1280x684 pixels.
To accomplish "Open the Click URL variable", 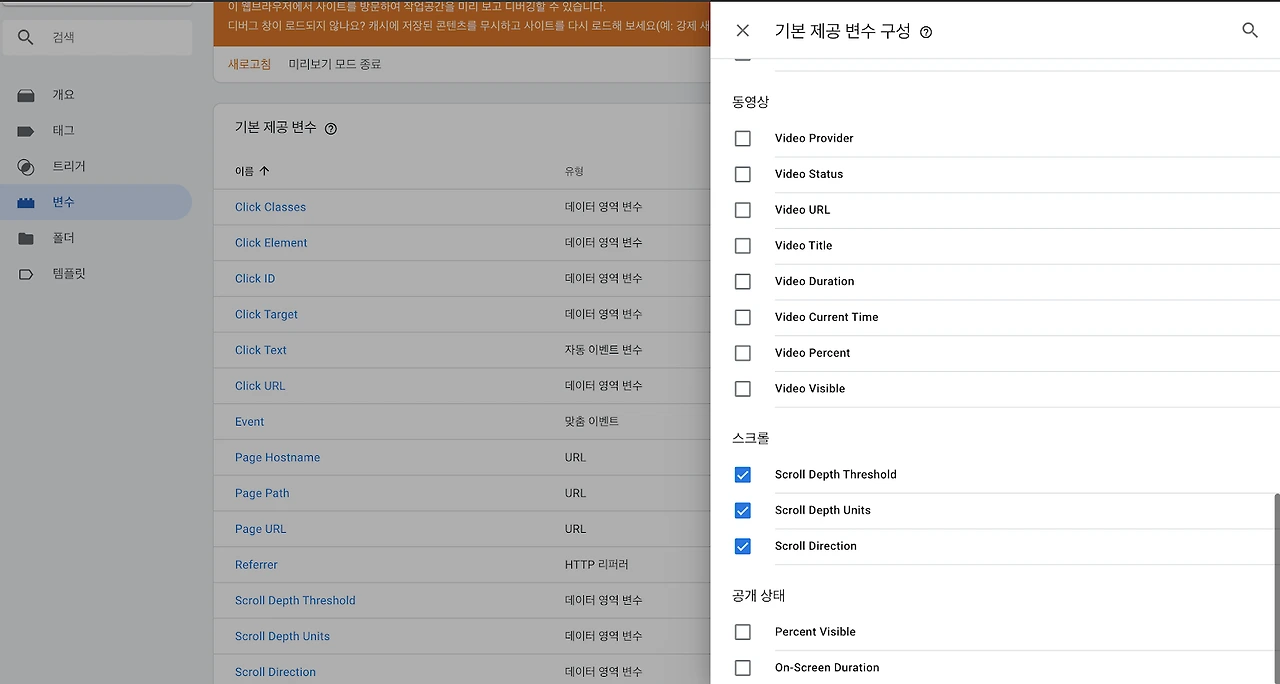I will (260, 386).
